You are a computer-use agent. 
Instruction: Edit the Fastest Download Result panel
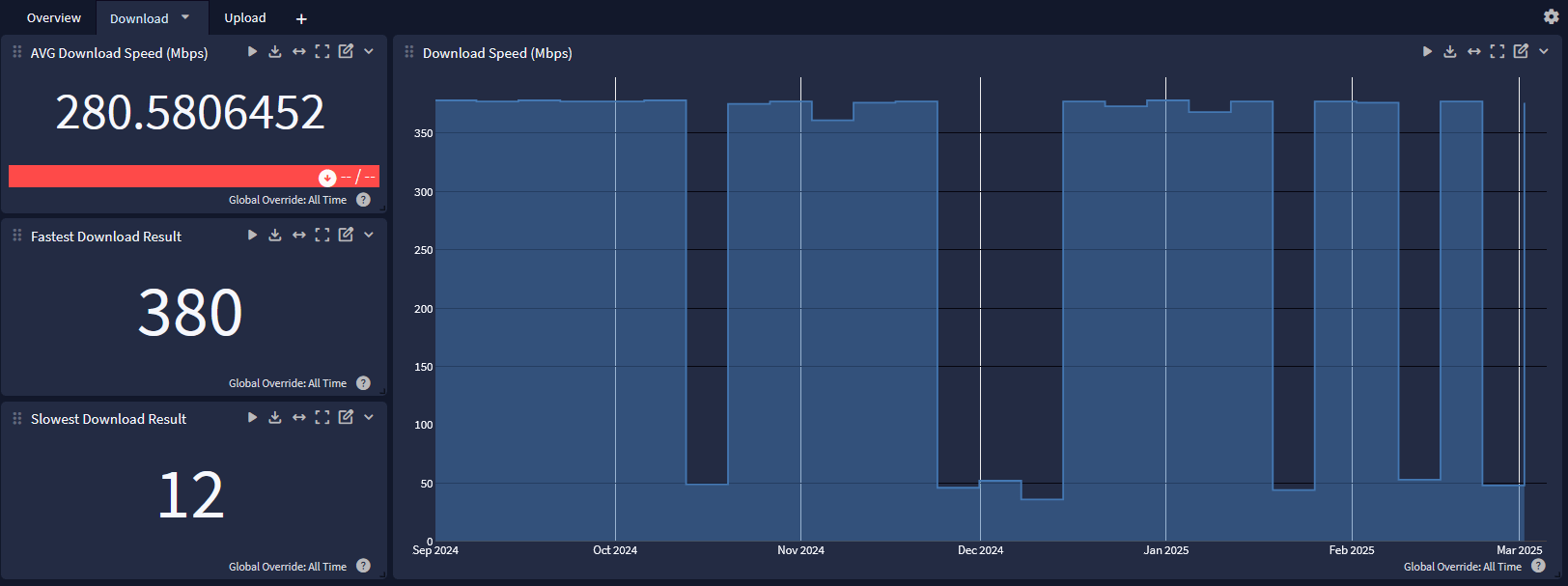[x=346, y=235]
